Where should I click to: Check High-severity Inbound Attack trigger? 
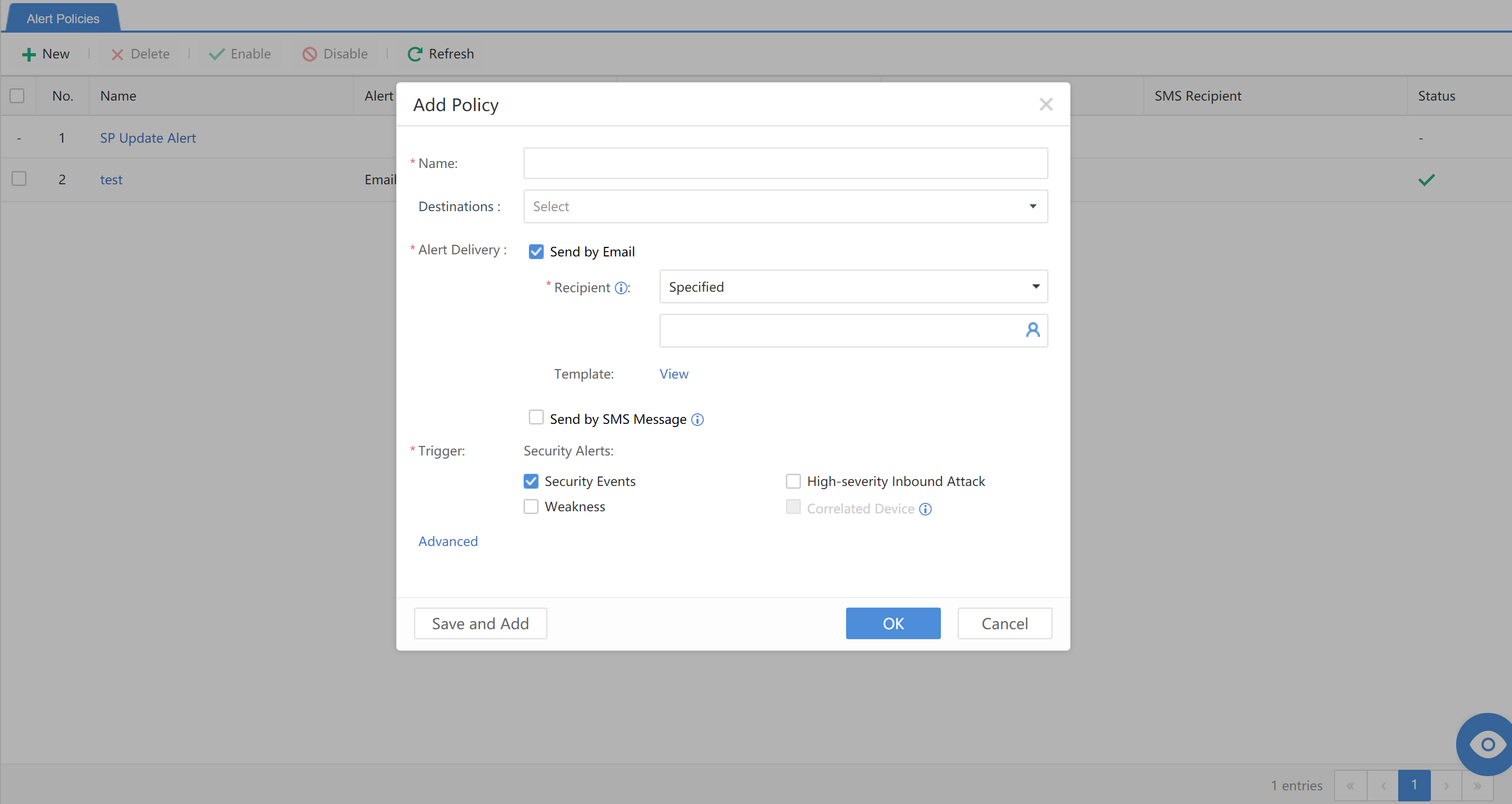tap(793, 481)
